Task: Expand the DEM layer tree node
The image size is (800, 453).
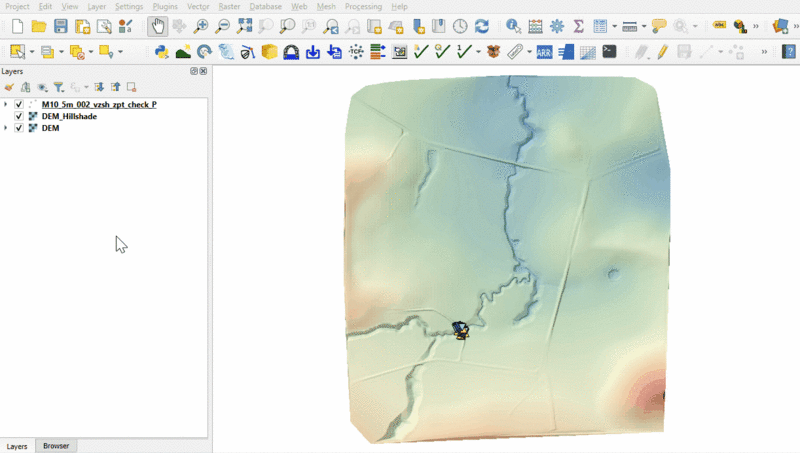Action: tap(6, 128)
